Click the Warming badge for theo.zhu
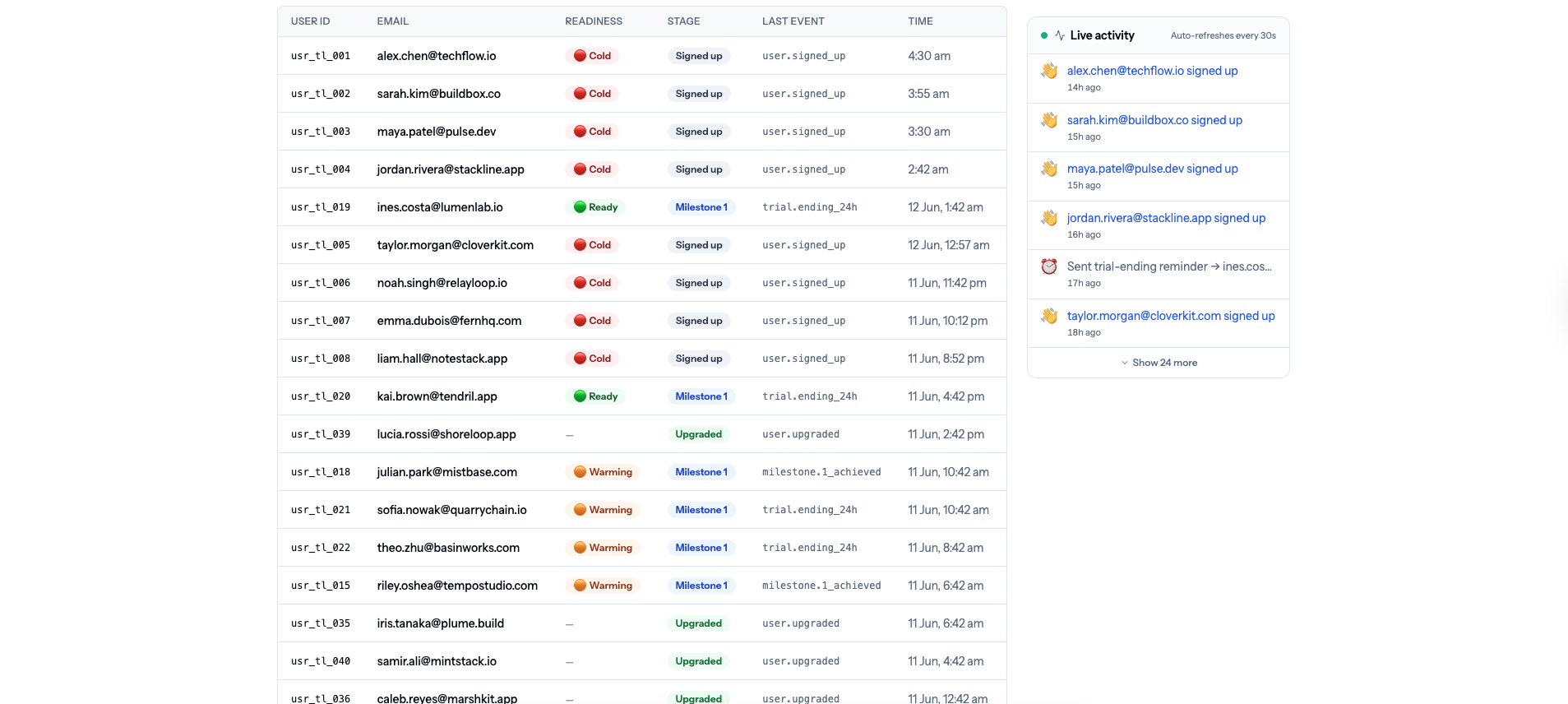This screenshot has width=1568, height=704. tap(603, 548)
